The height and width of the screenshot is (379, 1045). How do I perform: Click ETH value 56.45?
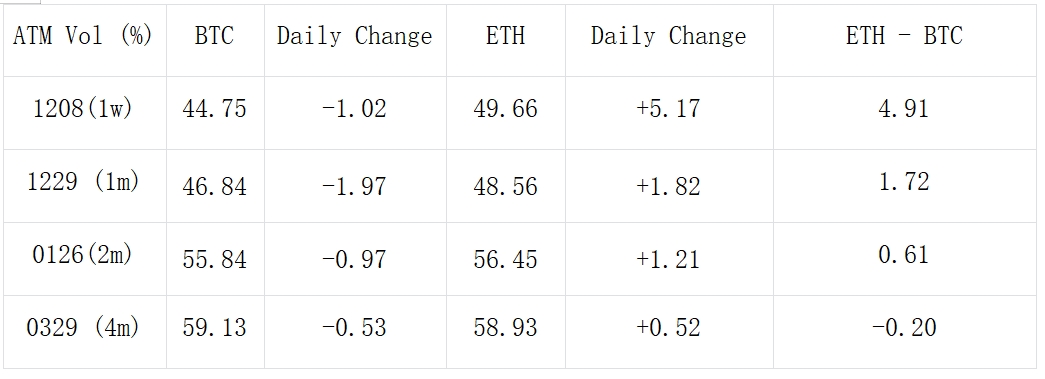pyautogui.click(x=505, y=258)
